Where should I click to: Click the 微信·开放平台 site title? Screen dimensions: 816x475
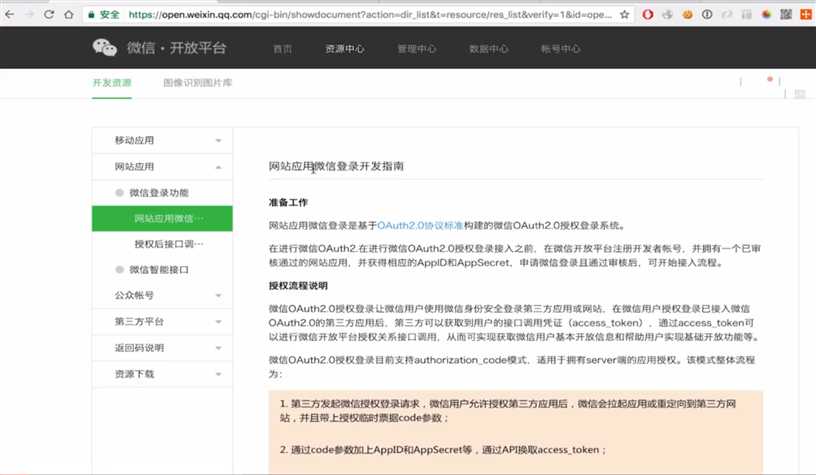tap(176, 48)
